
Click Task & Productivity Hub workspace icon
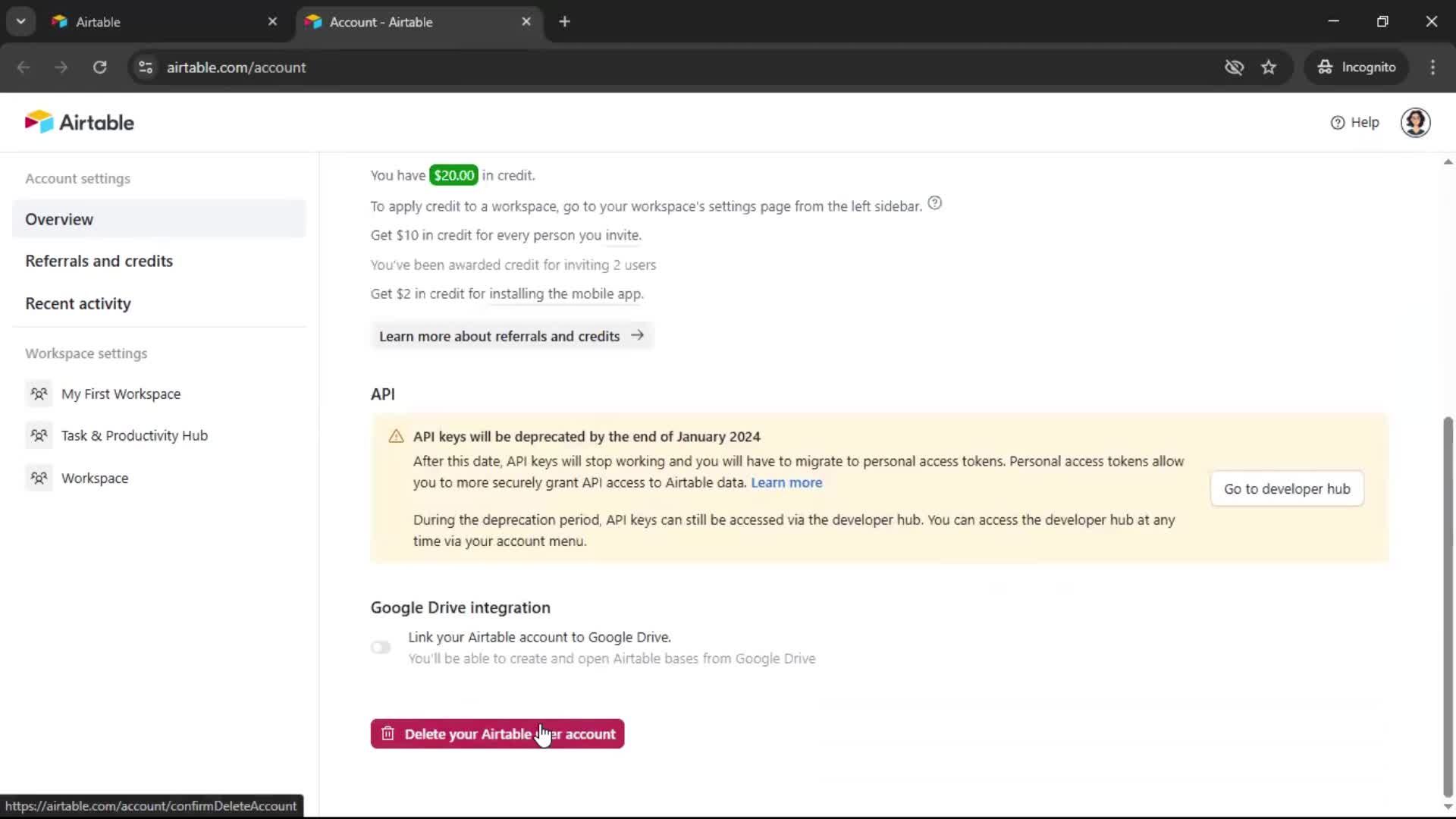[x=39, y=435]
